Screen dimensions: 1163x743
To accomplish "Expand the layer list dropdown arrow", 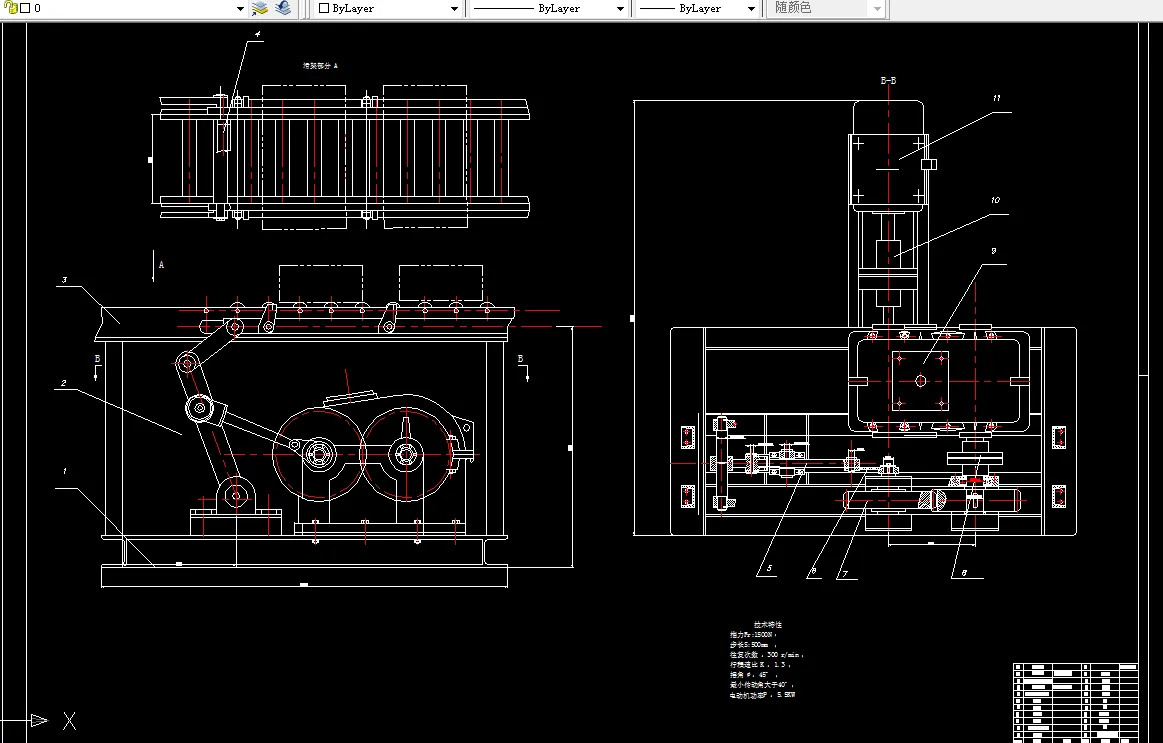I will coord(240,9).
